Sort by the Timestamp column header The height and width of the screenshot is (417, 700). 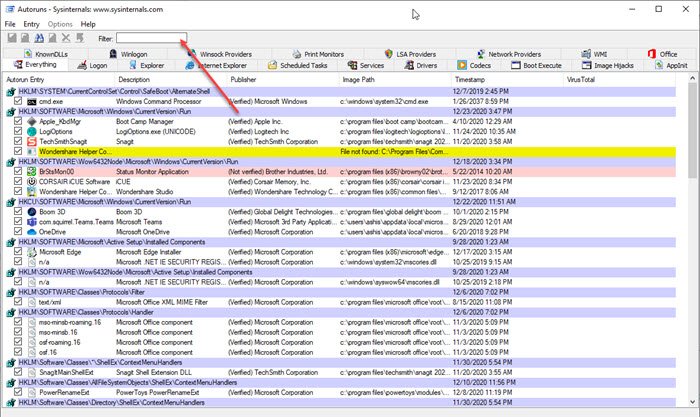507,80
